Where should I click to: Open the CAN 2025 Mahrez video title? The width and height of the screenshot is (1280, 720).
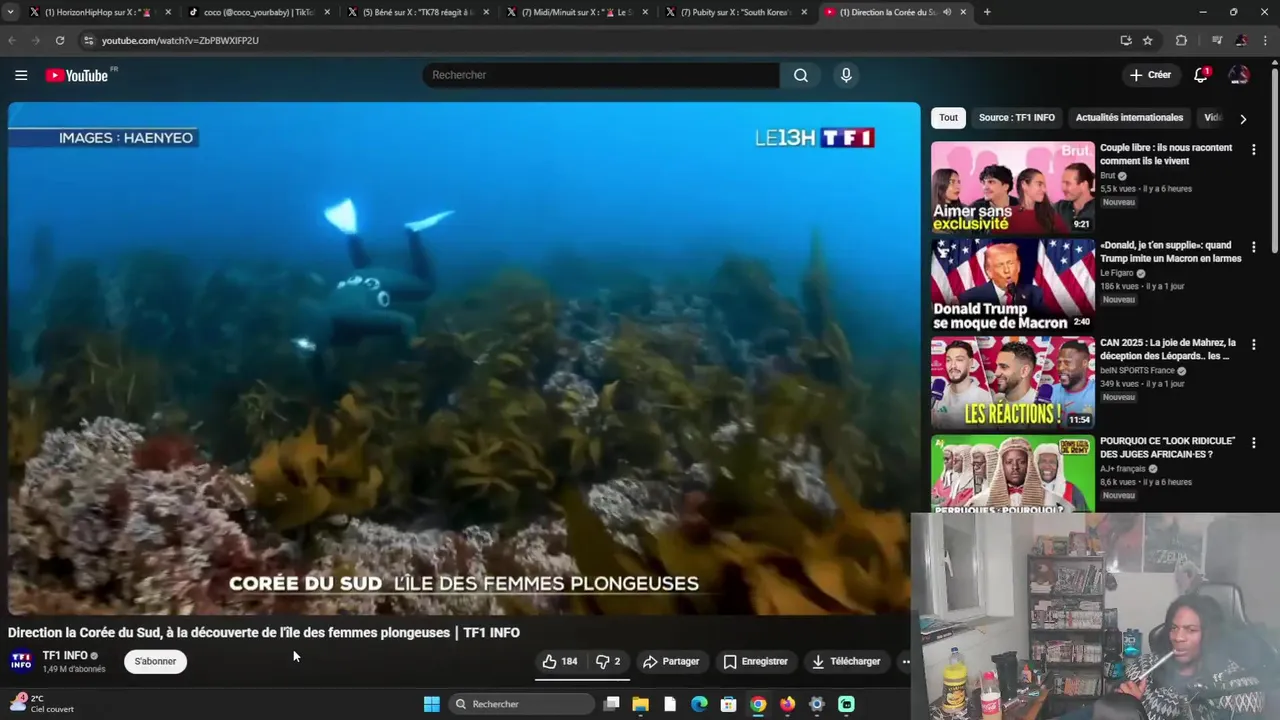click(1168, 349)
